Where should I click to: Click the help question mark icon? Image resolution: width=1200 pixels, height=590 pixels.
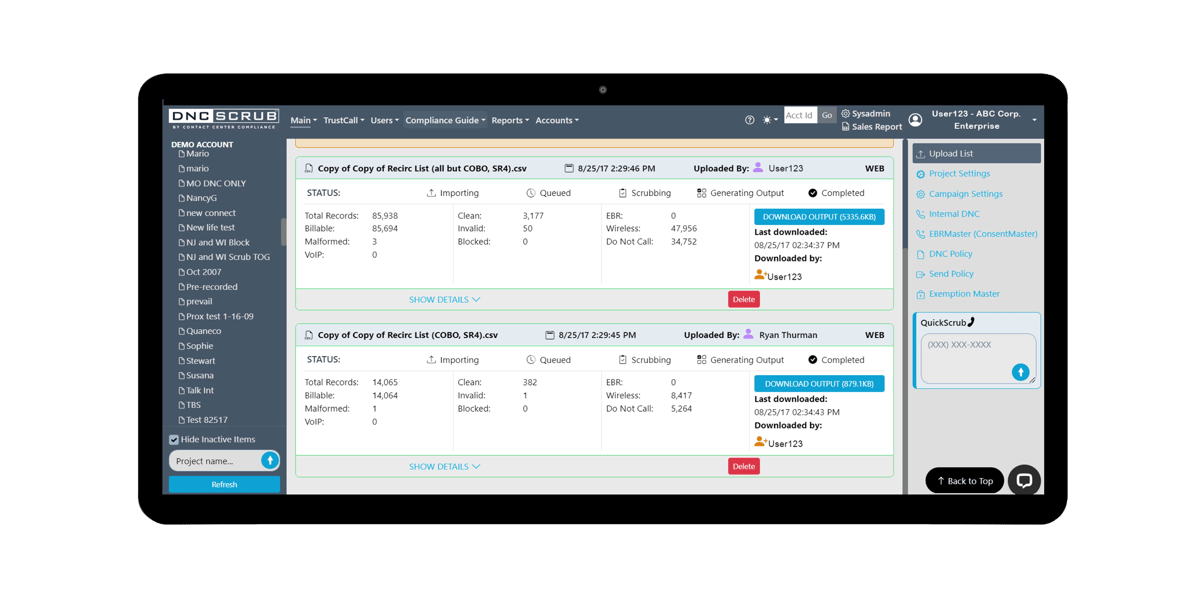(750, 120)
